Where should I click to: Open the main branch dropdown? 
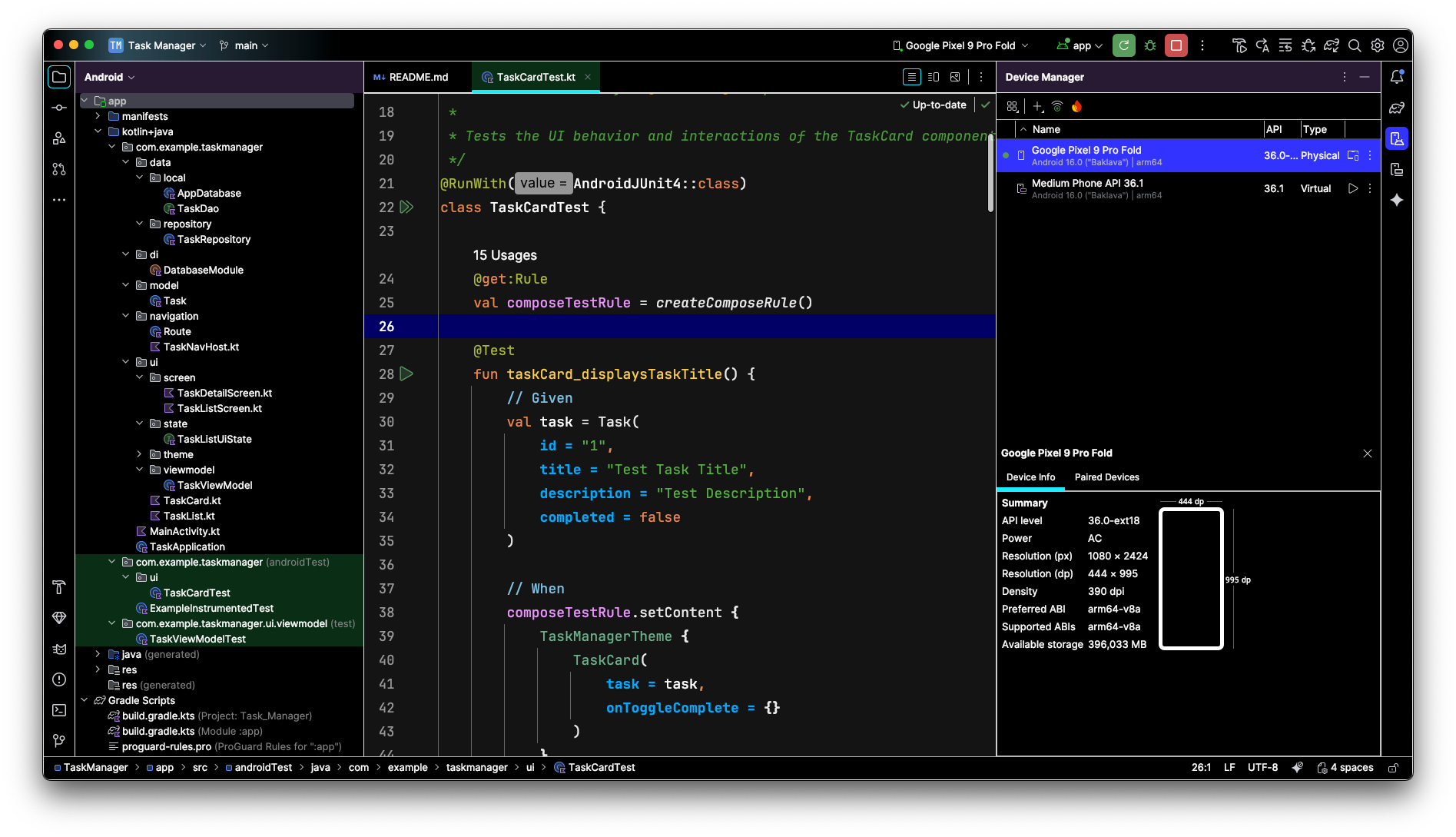244,45
